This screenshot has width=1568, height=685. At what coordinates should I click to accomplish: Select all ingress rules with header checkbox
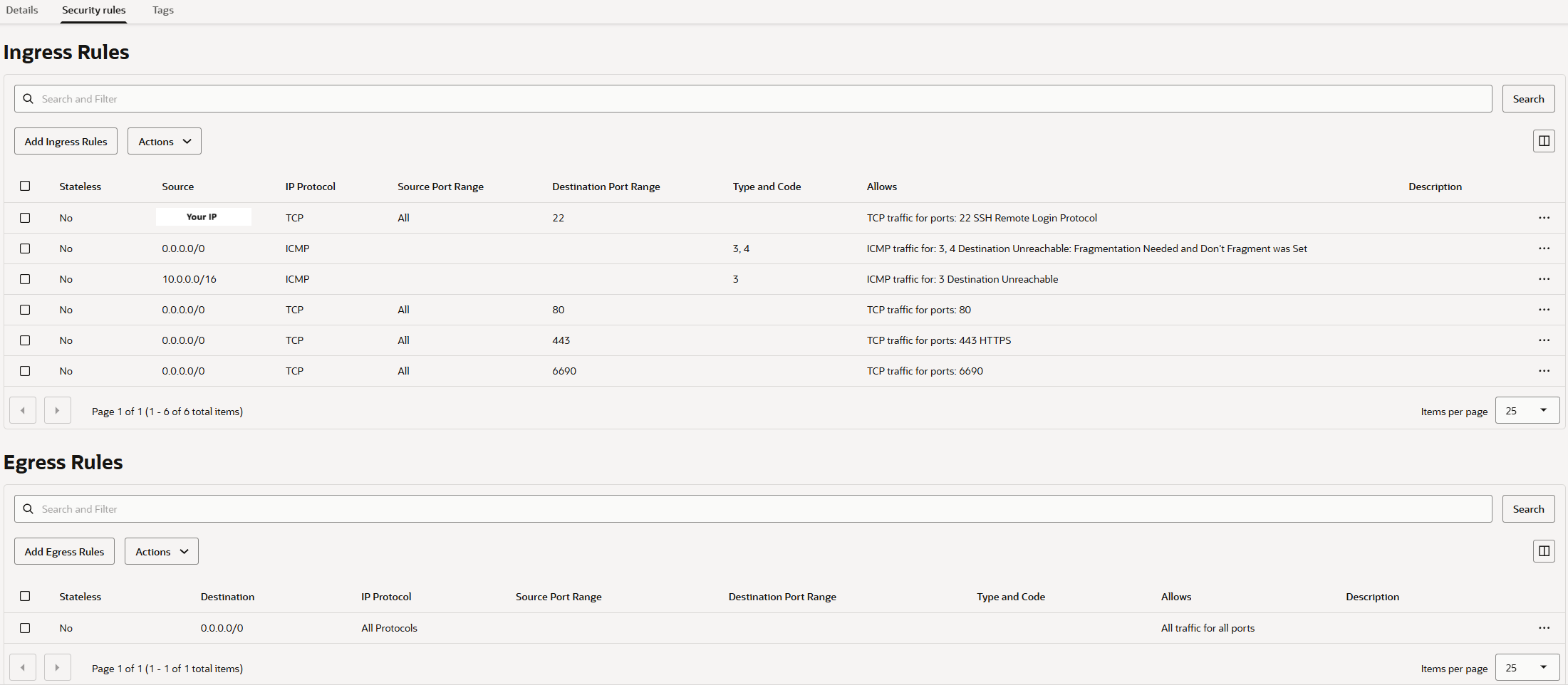(x=25, y=187)
